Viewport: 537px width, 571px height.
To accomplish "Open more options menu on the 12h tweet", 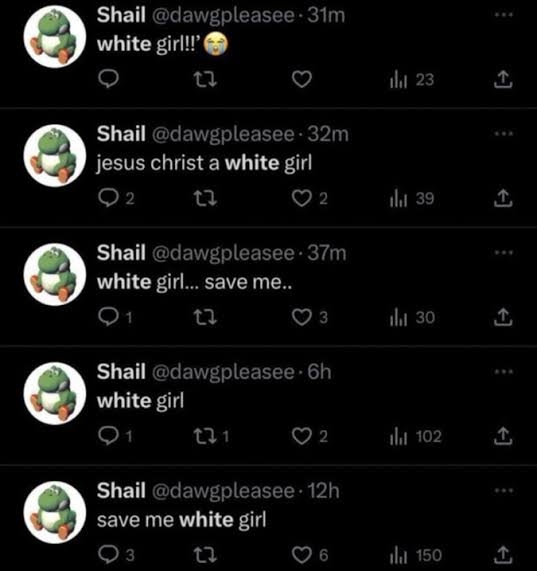I will point(504,490).
